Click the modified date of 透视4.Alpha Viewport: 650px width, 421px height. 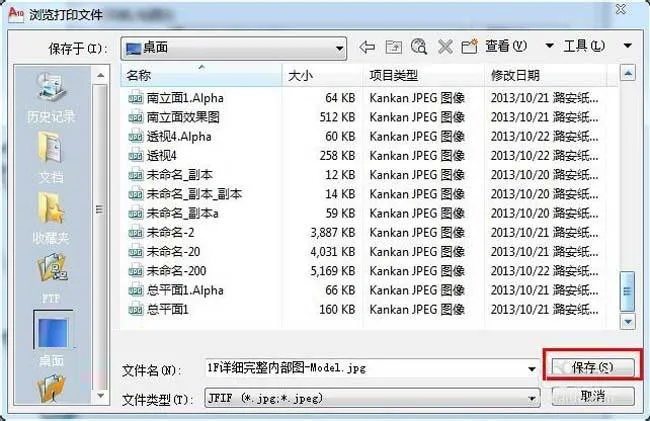[x=545, y=136]
